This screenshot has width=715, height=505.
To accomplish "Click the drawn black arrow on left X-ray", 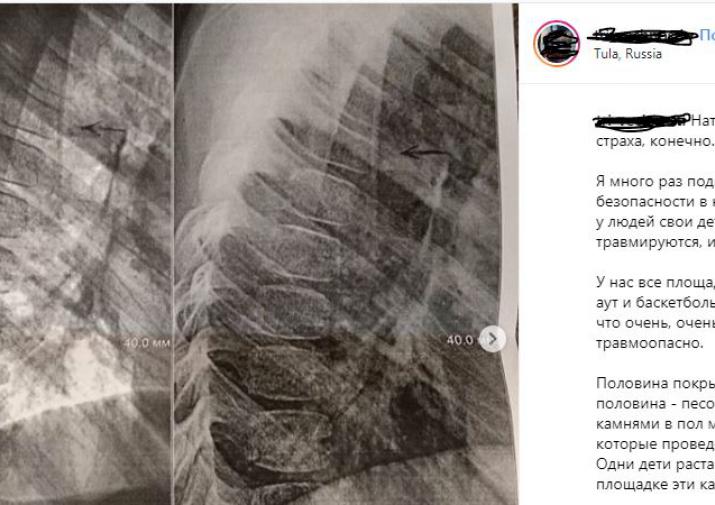I will coord(103,127).
